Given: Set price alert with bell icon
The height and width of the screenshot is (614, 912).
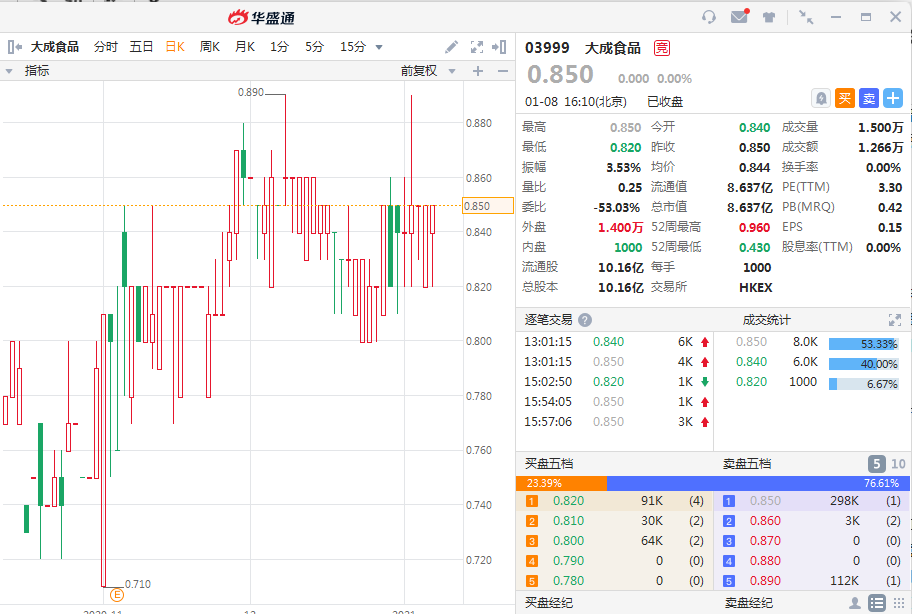Looking at the screenshot, I should click(820, 98).
